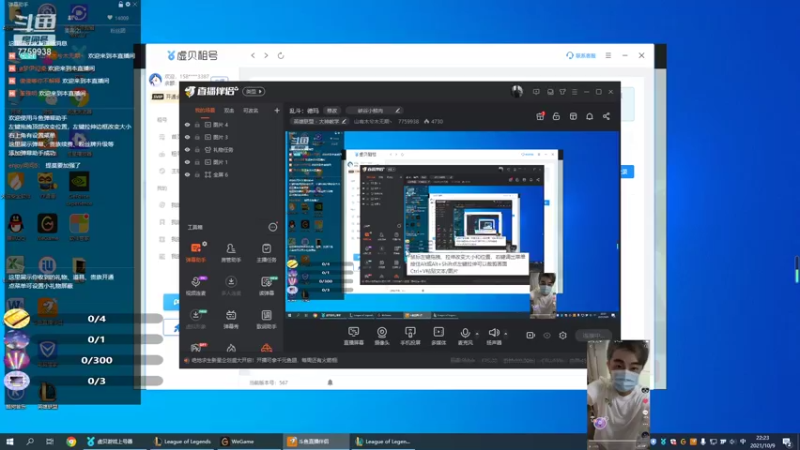Open the mode switch pill beside the logo
The height and width of the screenshot is (450, 800).
coord(254,91)
